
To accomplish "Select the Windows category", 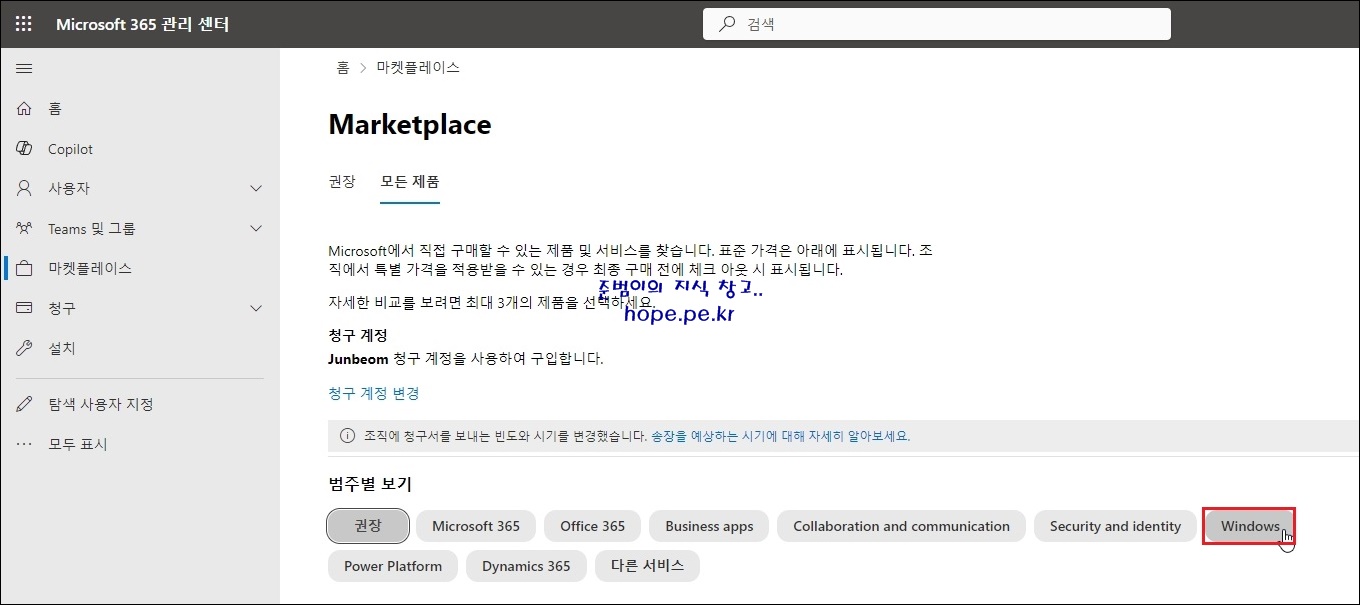I will pyautogui.click(x=1249, y=526).
